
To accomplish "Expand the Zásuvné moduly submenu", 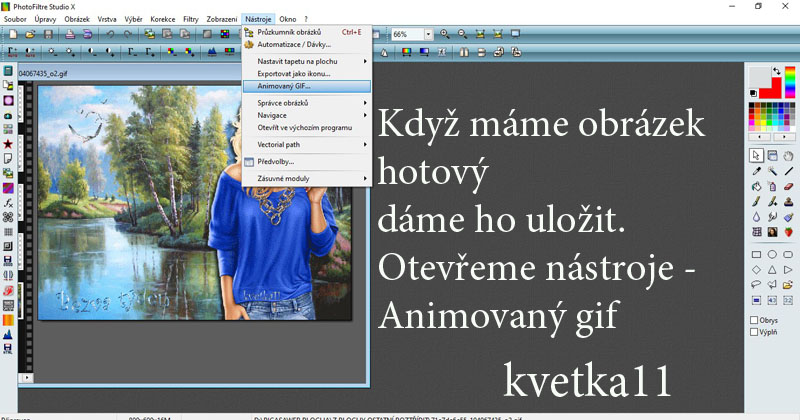I will (x=307, y=179).
